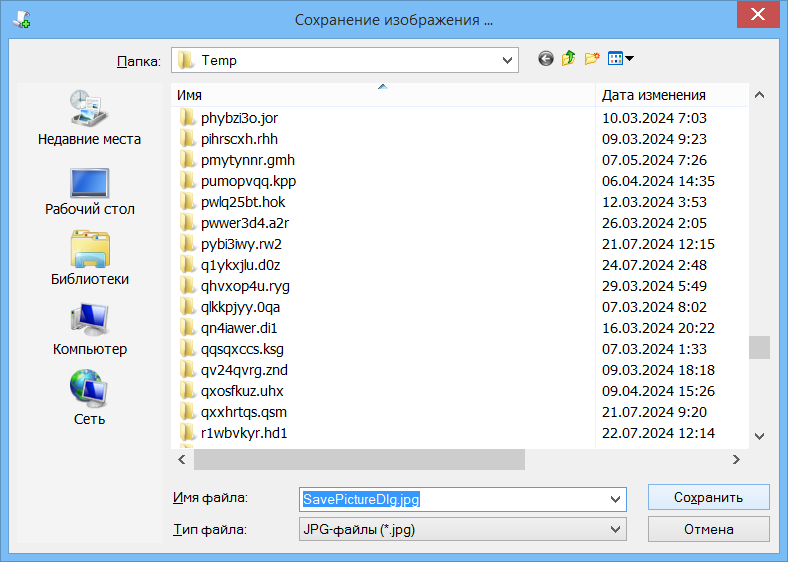Click the date 21.07.2024 9:20
Screen dimensions: 788x562
point(654,412)
